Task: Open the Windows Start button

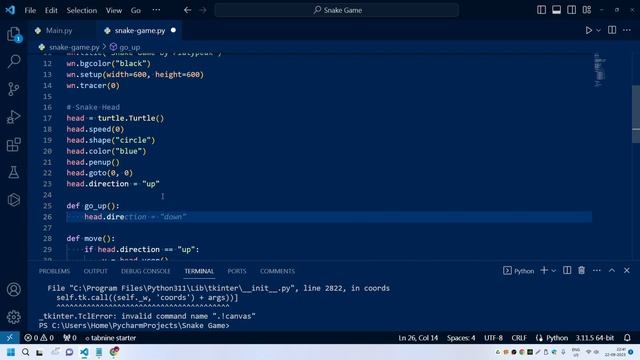Action: (11, 352)
